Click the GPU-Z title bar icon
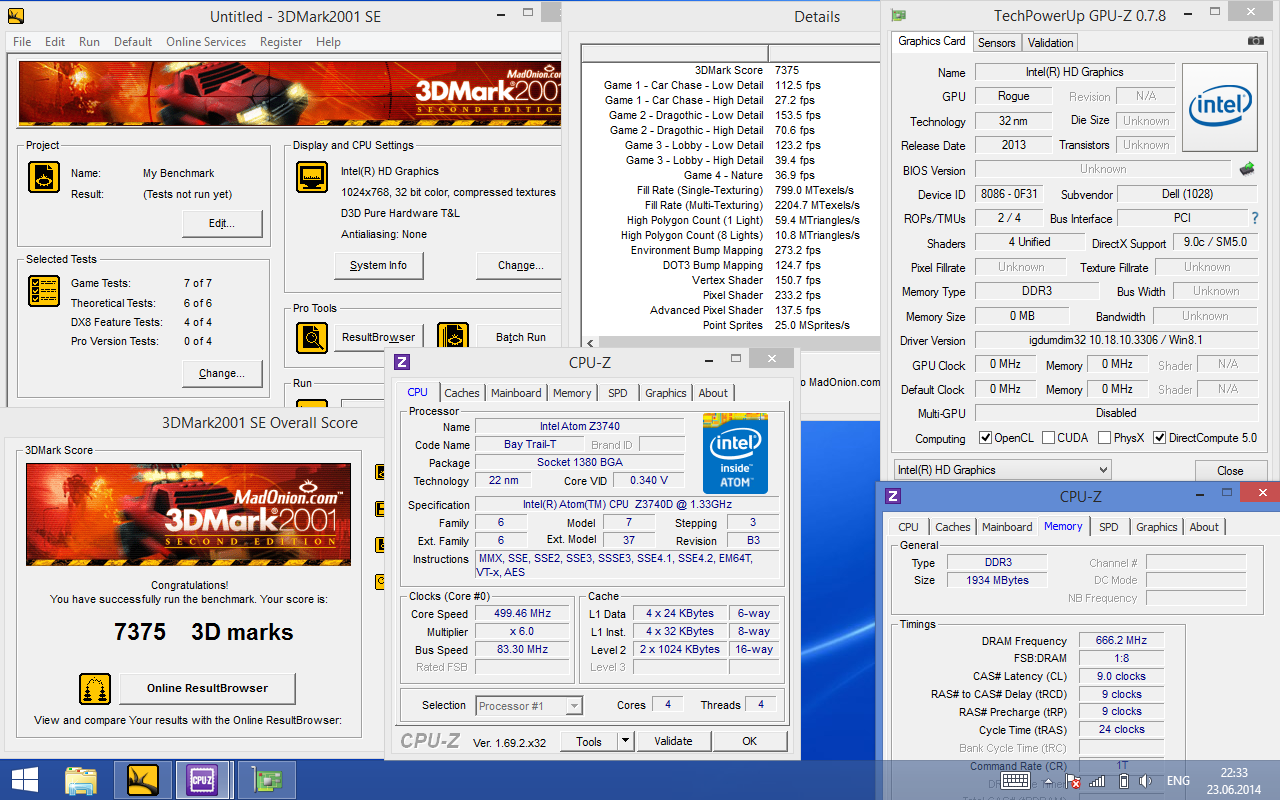Screen dimensions: 1280x800 click(x=899, y=16)
